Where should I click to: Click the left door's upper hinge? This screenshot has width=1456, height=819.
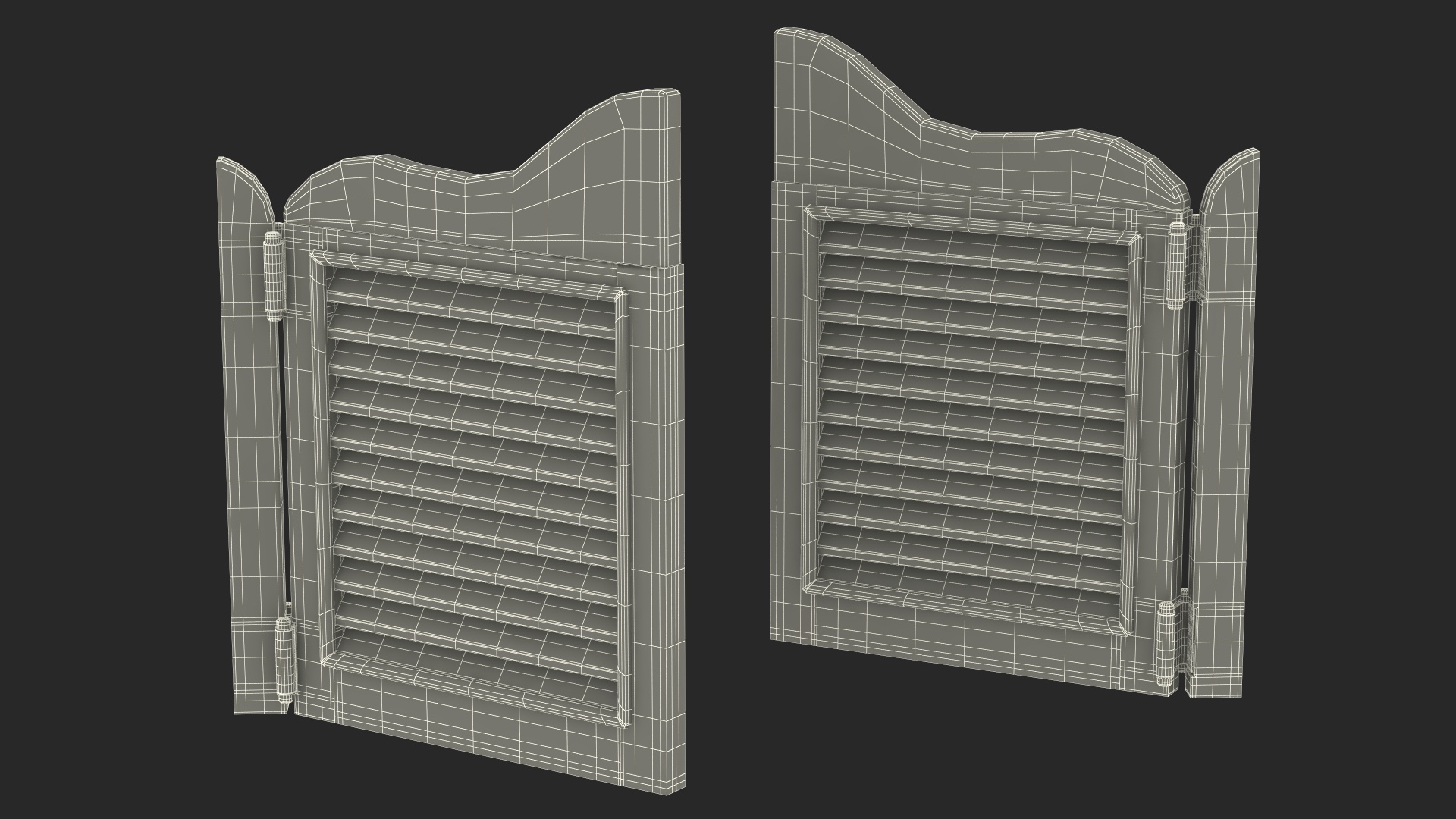pyautogui.click(x=273, y=276)
